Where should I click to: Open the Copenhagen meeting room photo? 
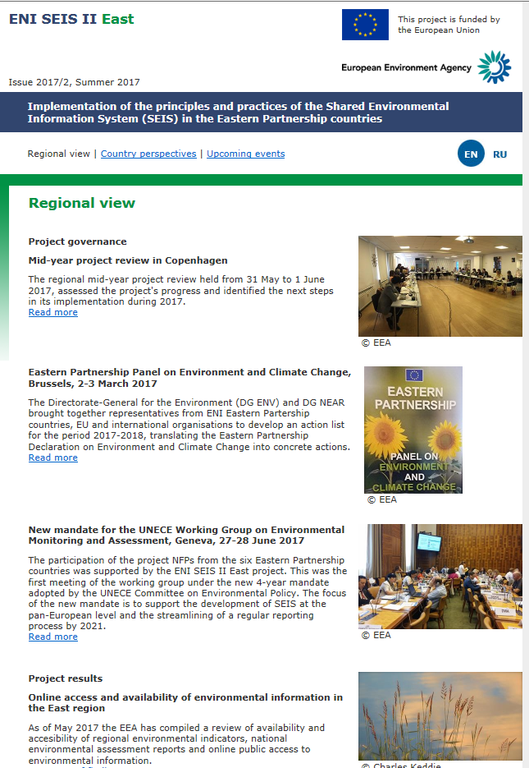click(x=440, y=286)
